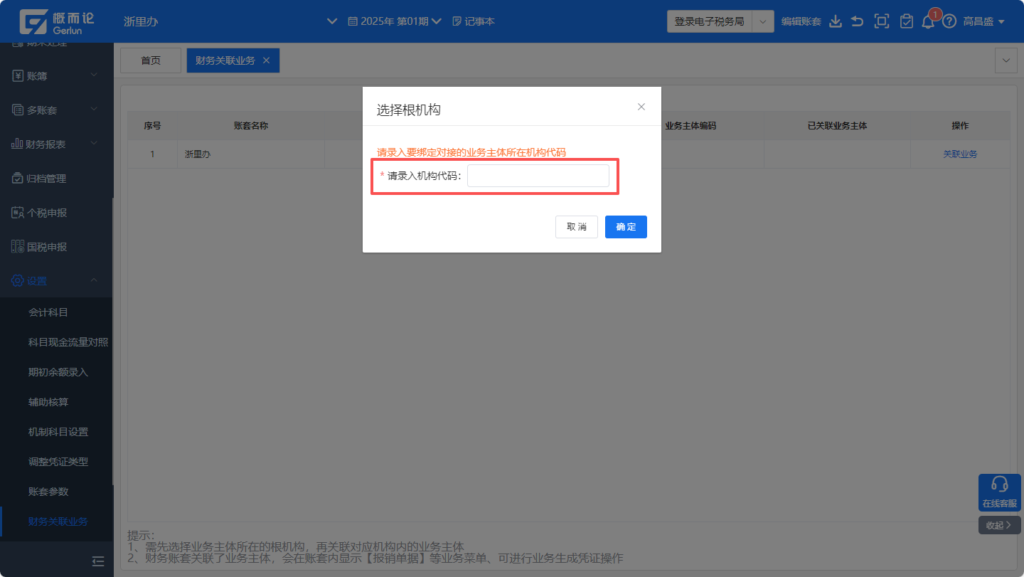Image resolution: width=1024 pixels, height=577 pixels.
Task: Switch to the 首页 tab
Action: 151,61
